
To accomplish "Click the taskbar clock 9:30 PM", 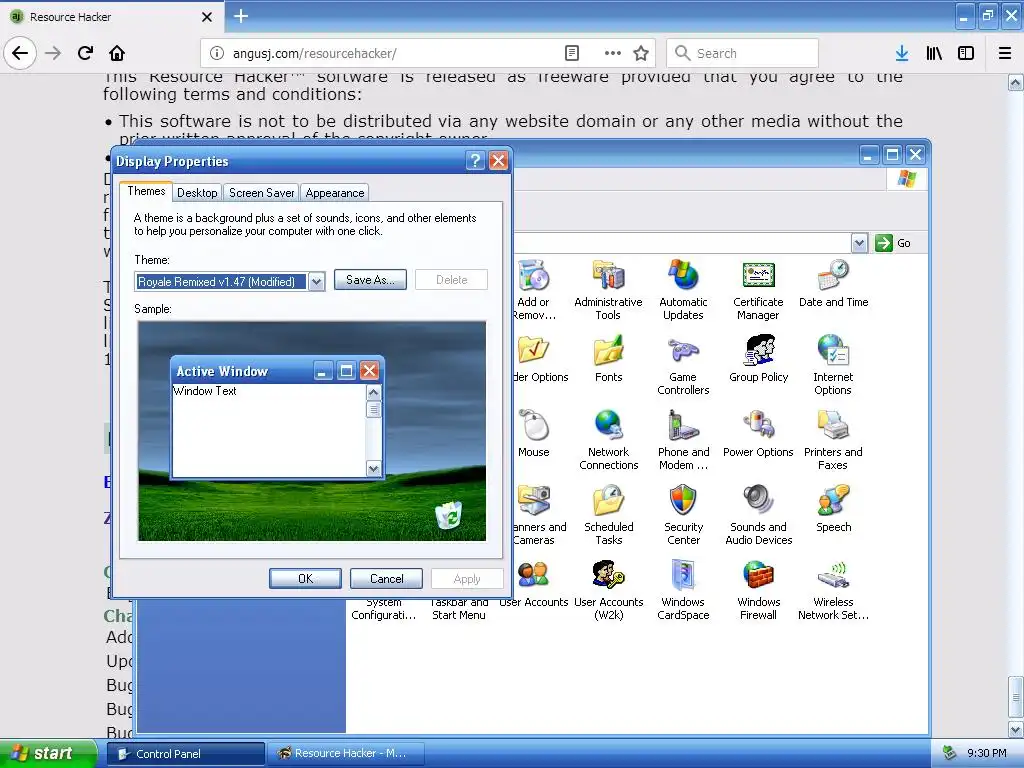I will 986,753.
